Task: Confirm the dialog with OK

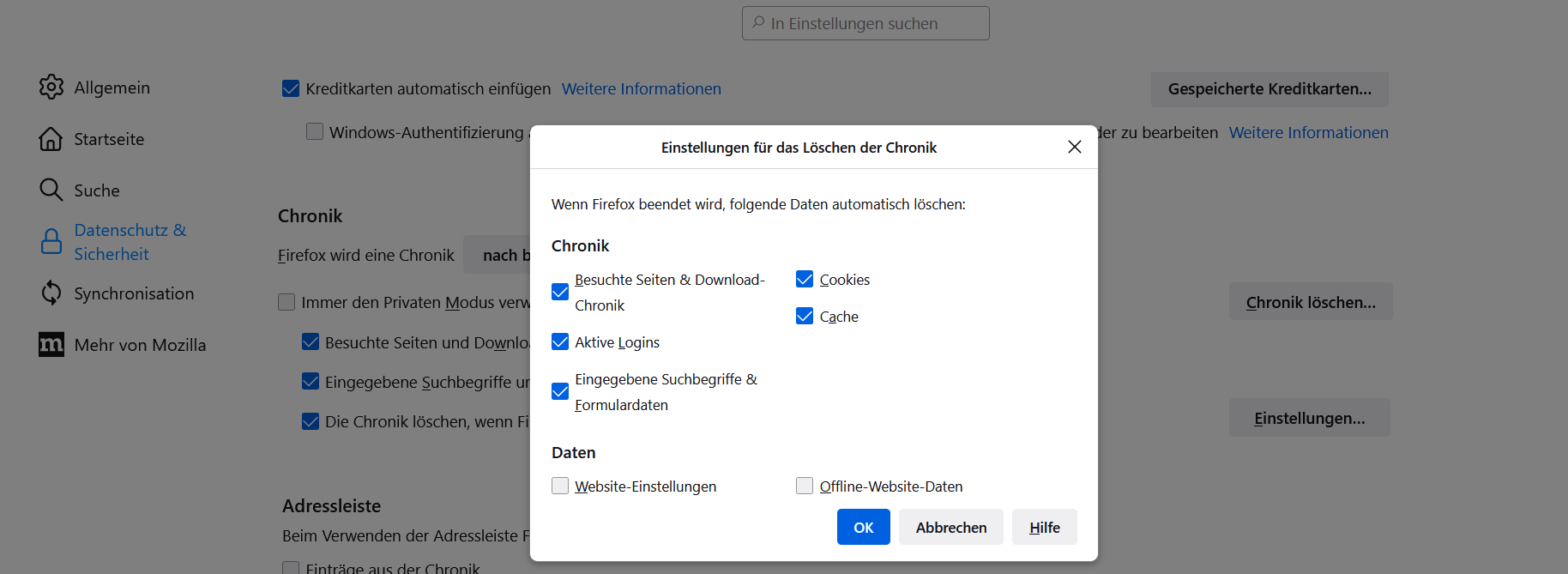Action: (x=863, y=527)
